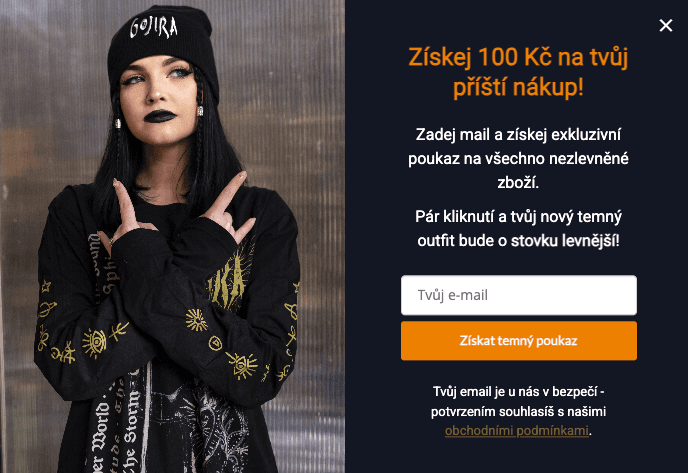
Task: Close the popup with the X icon
Action: 666,25
